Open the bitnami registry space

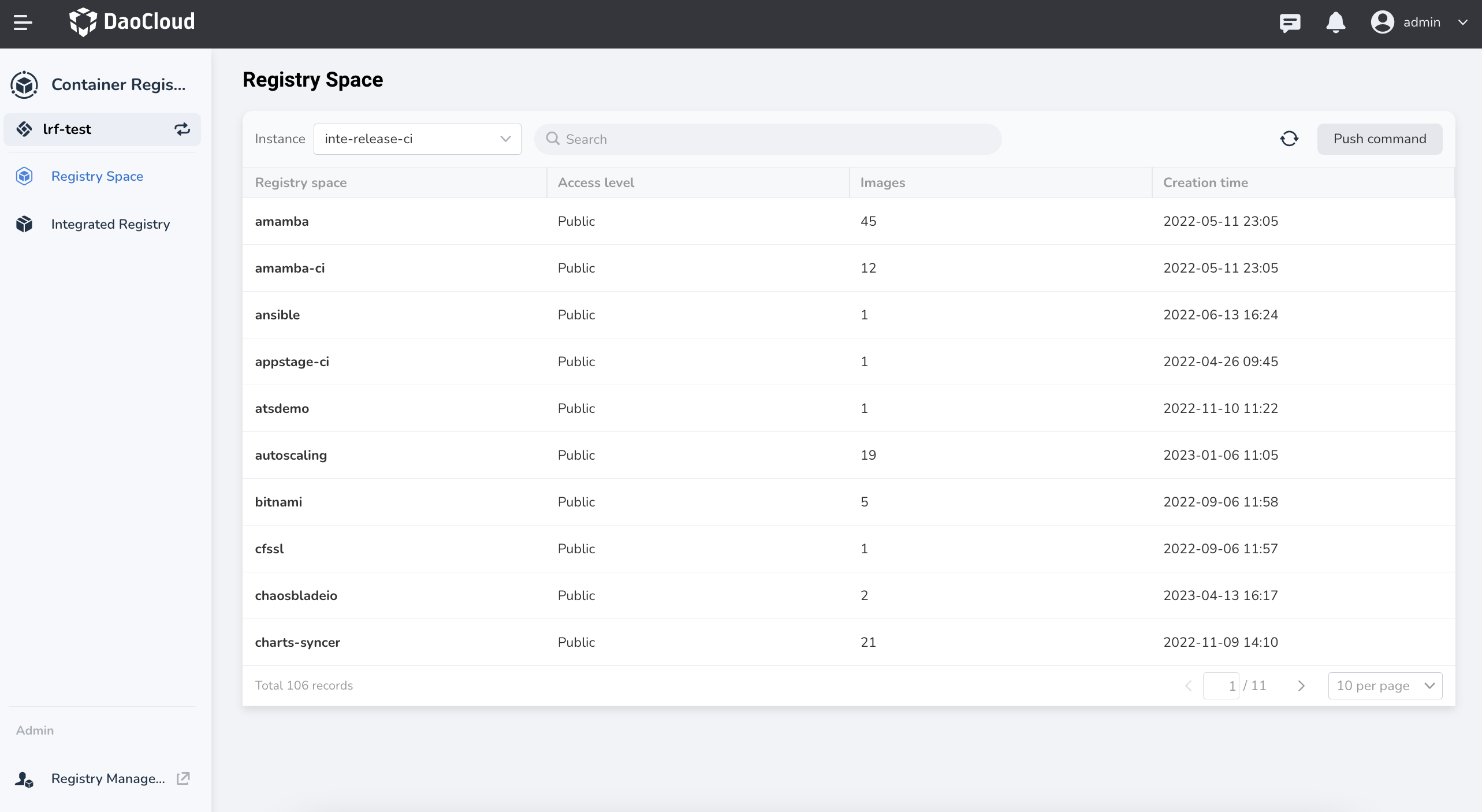click(x=278, y=502)
